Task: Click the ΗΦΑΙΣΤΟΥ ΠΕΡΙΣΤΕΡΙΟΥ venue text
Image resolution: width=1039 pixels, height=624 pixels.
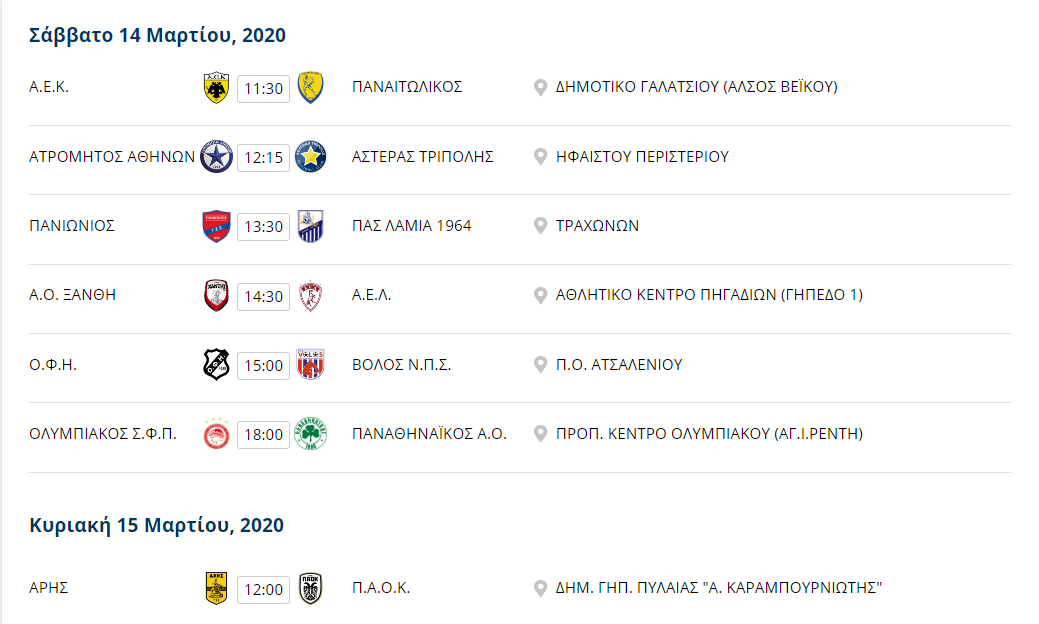Action: click(642, 157)
